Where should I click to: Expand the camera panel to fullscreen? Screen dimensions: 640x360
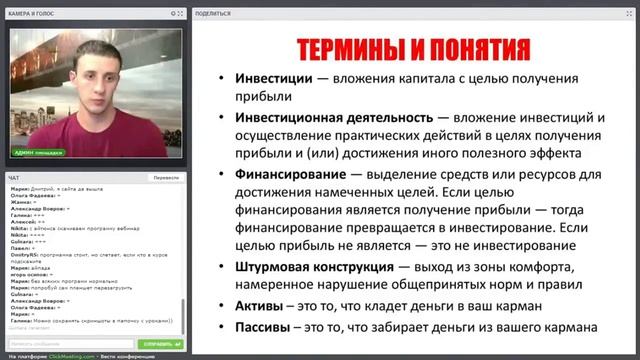(x=180, y=13)
